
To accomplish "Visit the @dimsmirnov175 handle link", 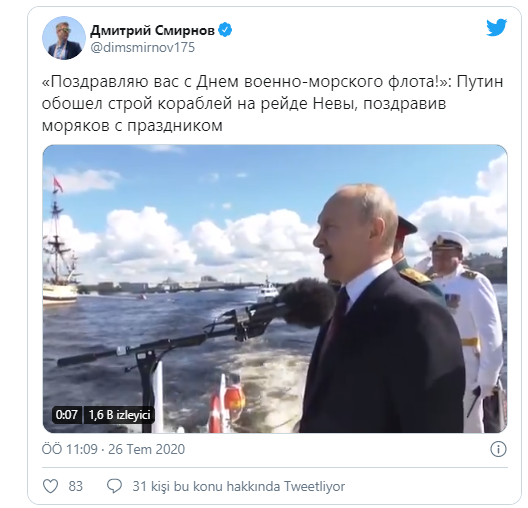I will 142,47.
